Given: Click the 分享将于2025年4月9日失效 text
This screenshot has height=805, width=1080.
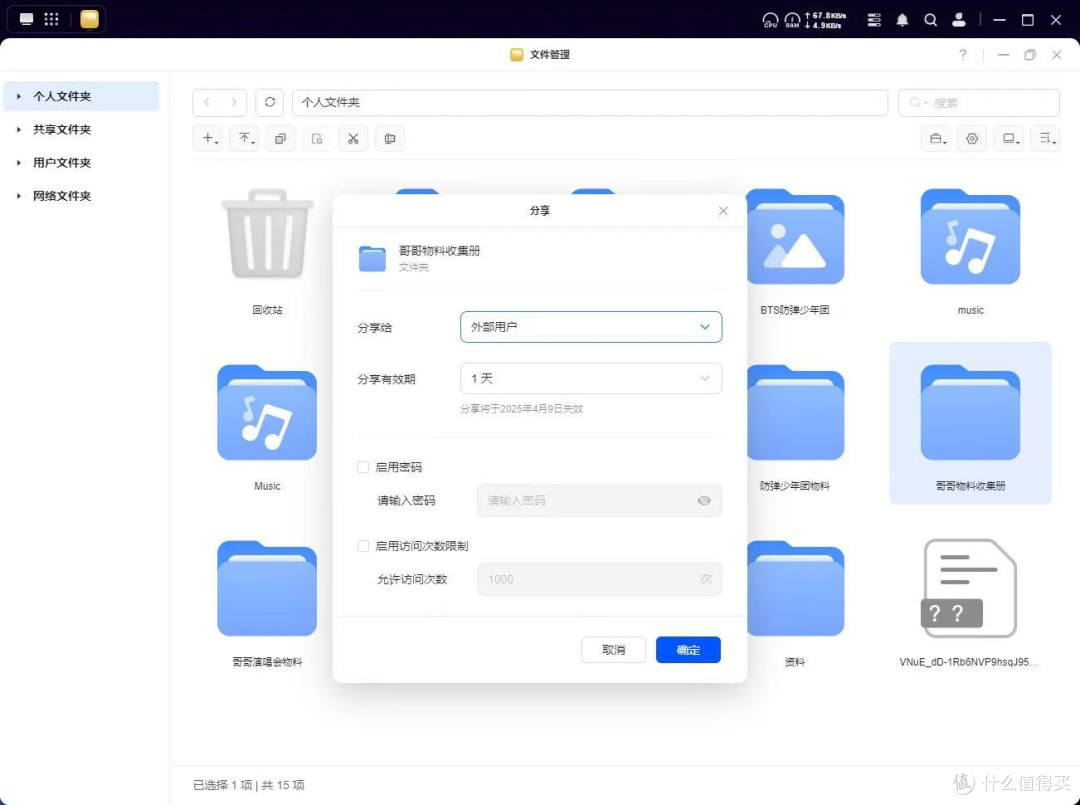Looking at the screenshot, I should [521, 409].
